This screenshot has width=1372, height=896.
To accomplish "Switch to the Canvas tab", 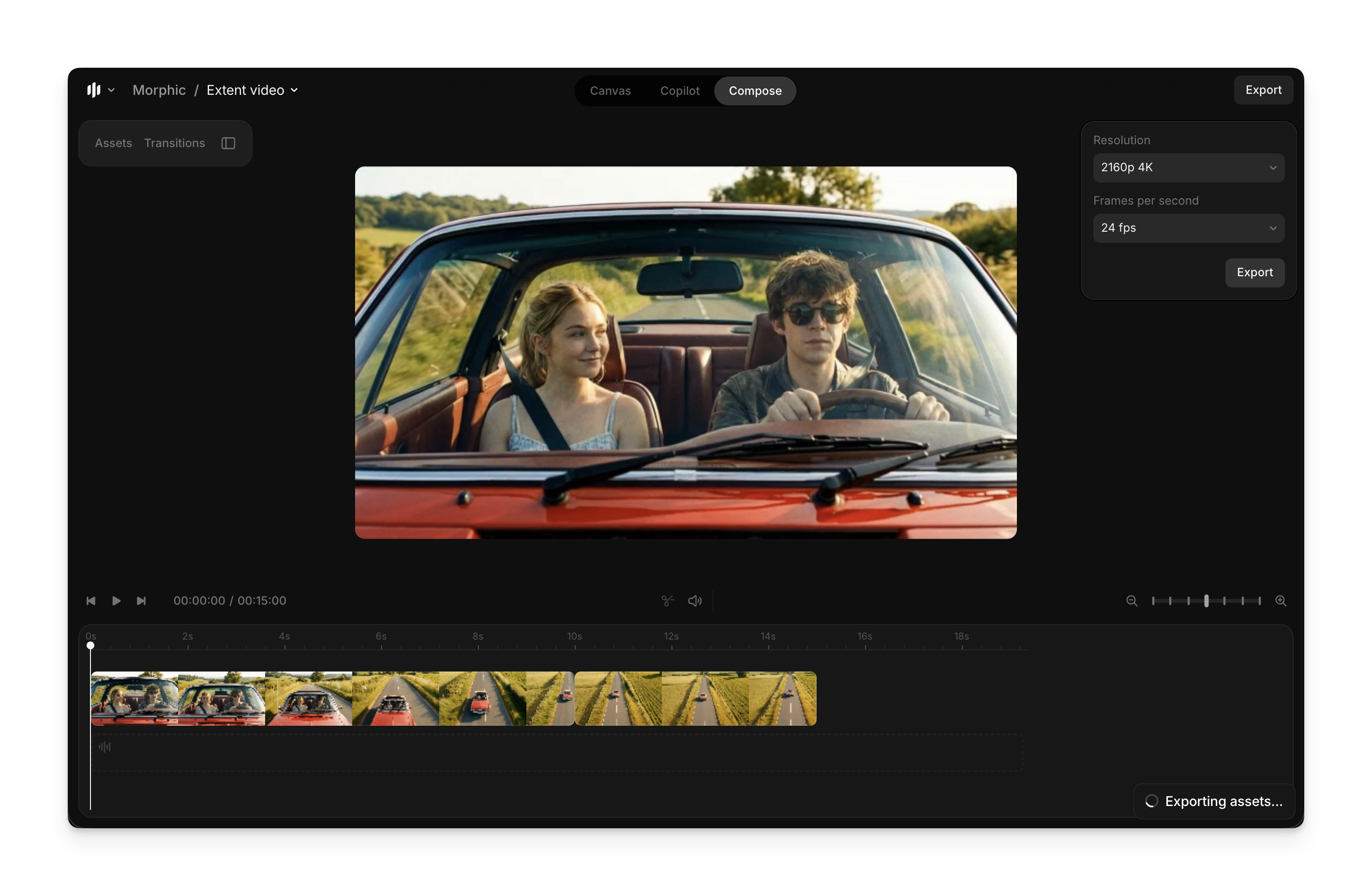I will pos(610,91).
